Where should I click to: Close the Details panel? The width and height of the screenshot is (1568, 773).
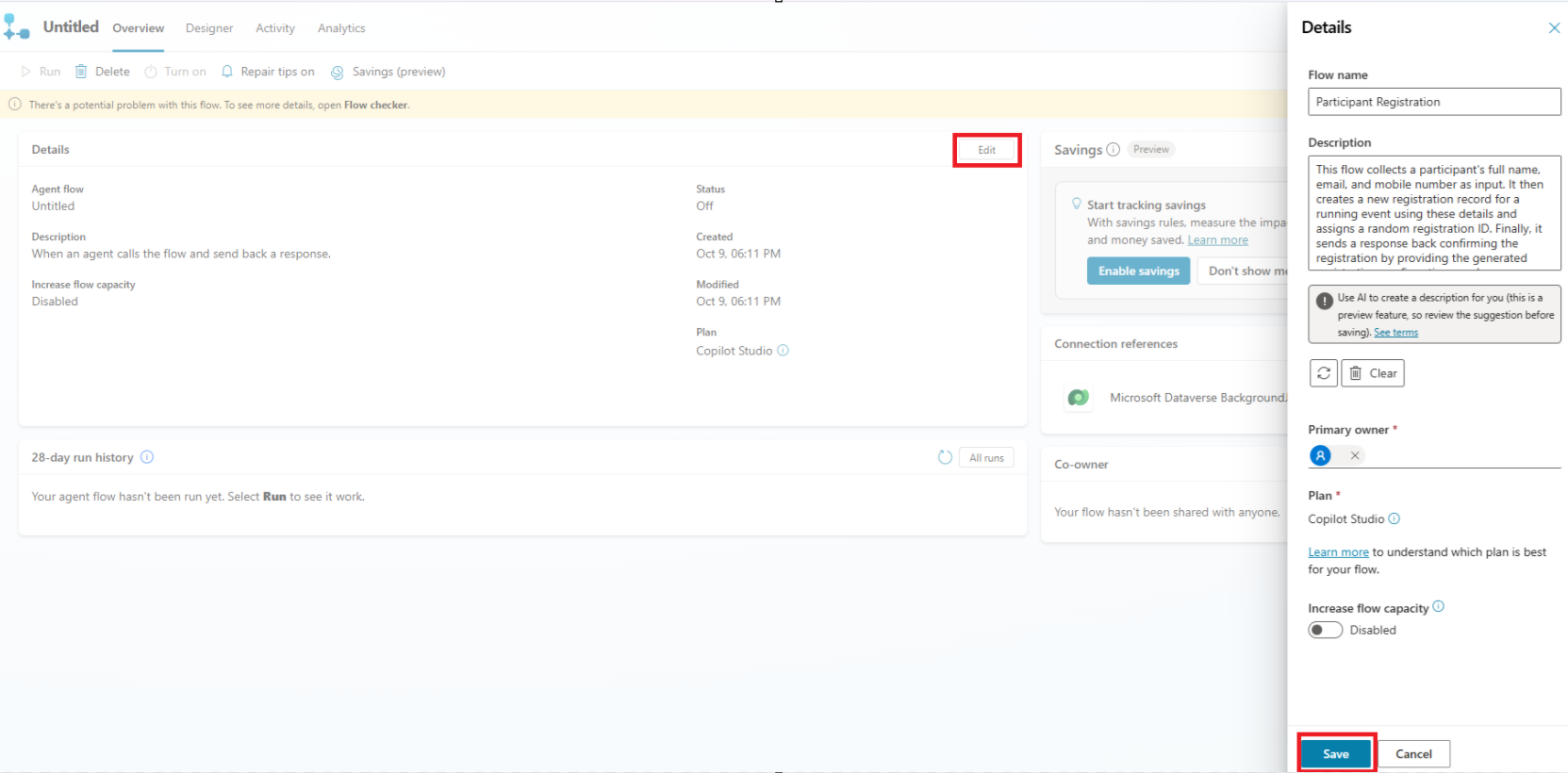[x=1554, y=28]
